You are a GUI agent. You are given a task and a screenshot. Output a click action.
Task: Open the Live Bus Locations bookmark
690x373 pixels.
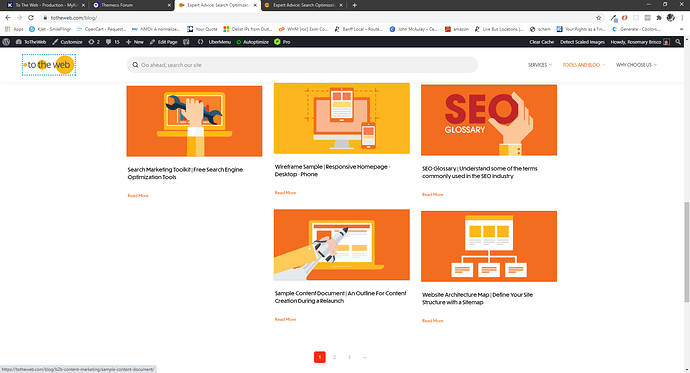[499, 29]
